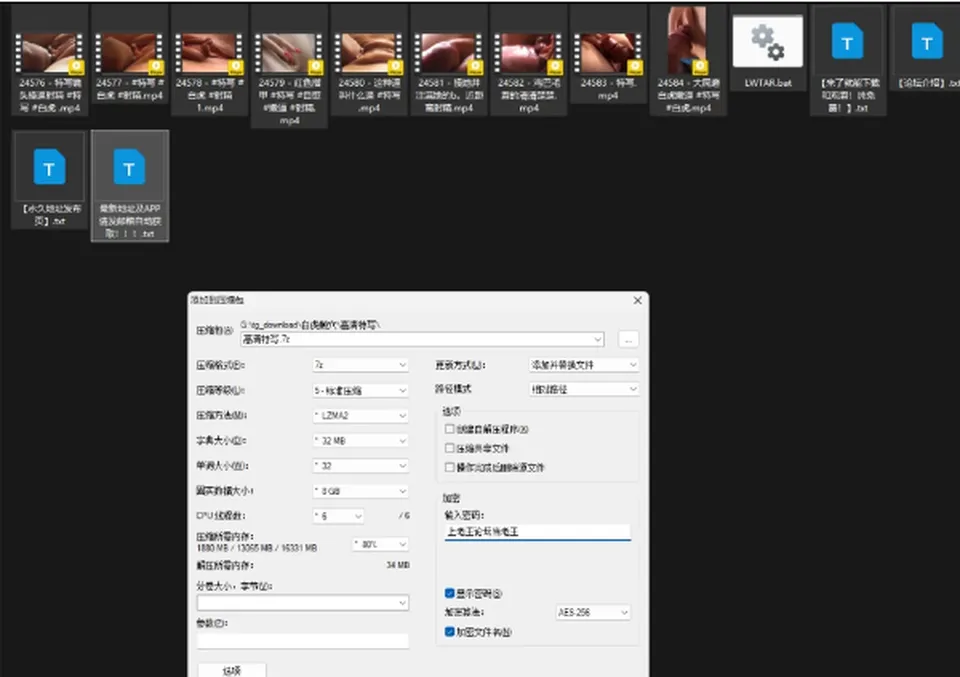
Task: Open the word size dropdown showing 32
Action: pyautogui.click(x=360, y=466)
